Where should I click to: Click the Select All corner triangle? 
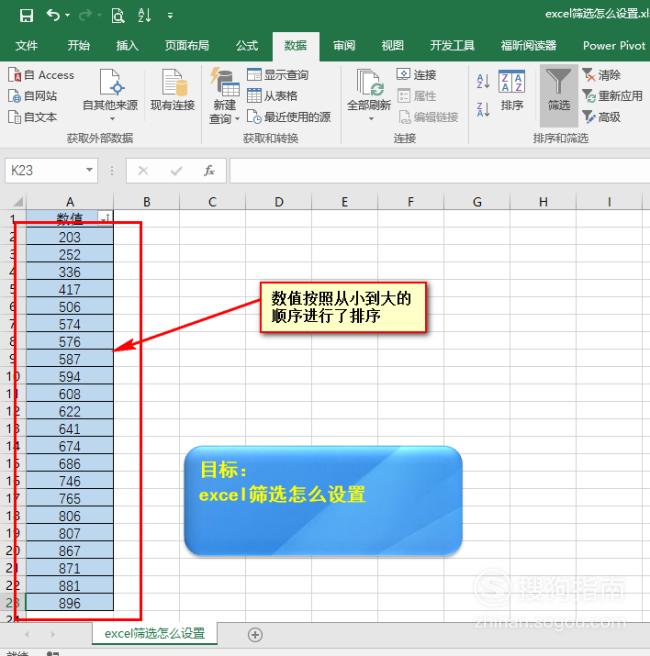(18, 202)
